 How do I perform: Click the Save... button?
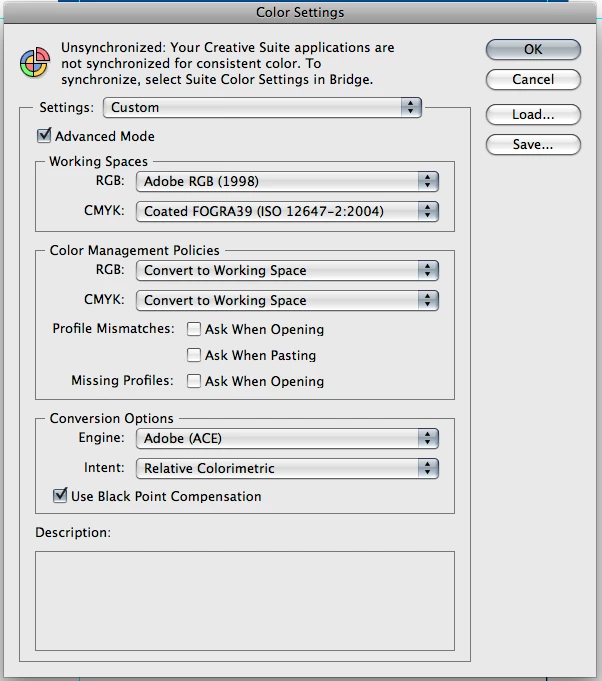pos(533,145)
